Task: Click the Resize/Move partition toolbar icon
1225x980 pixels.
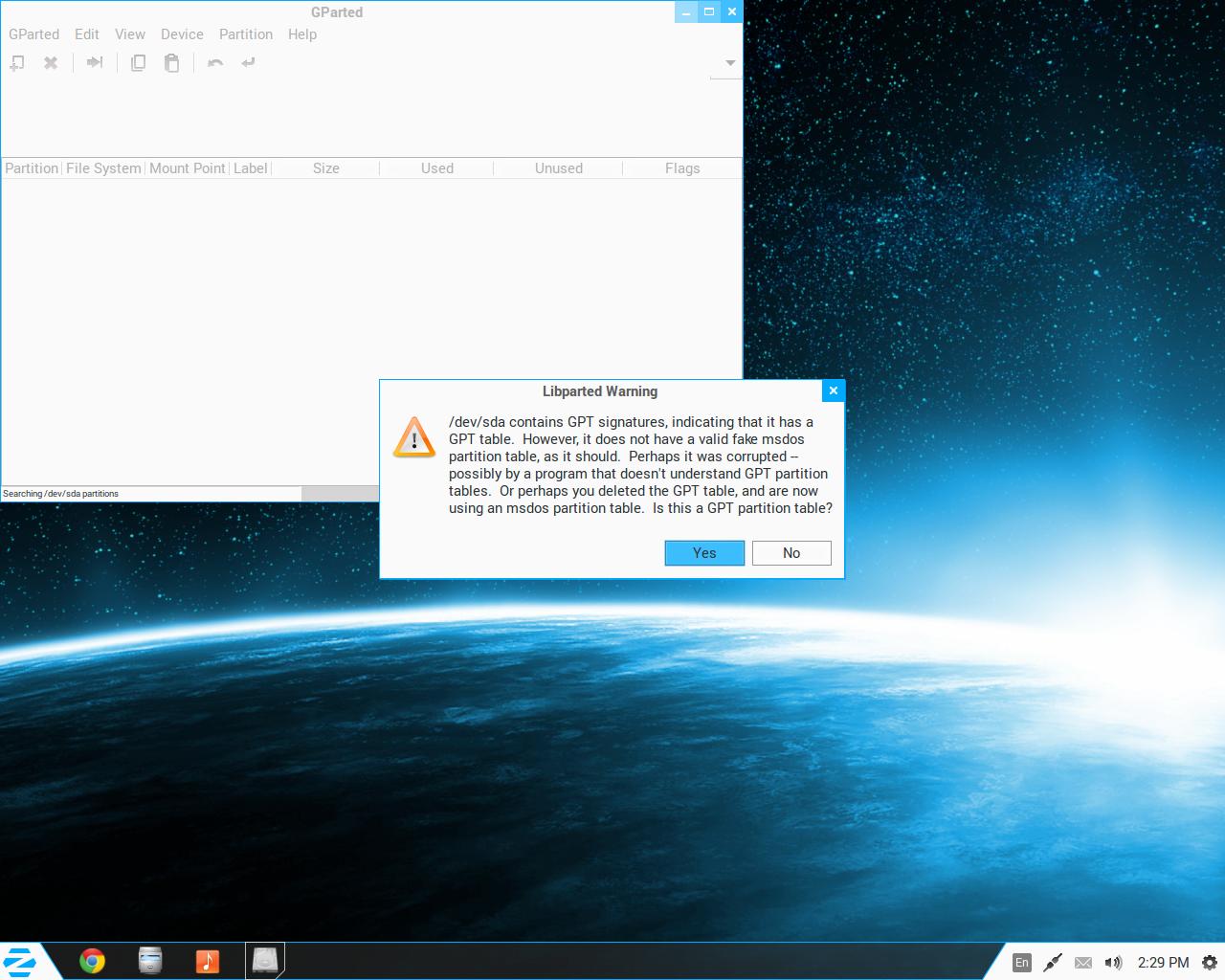Action: click(x=95, y=63)
